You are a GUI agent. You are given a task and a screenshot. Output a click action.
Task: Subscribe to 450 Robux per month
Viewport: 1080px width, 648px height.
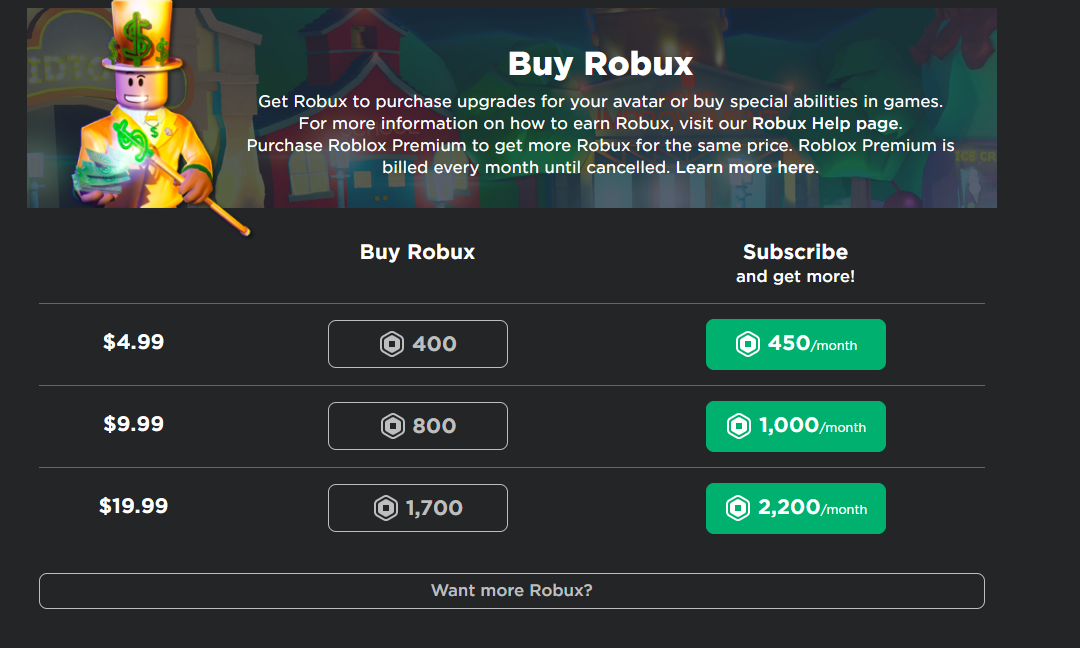point(796,344)
